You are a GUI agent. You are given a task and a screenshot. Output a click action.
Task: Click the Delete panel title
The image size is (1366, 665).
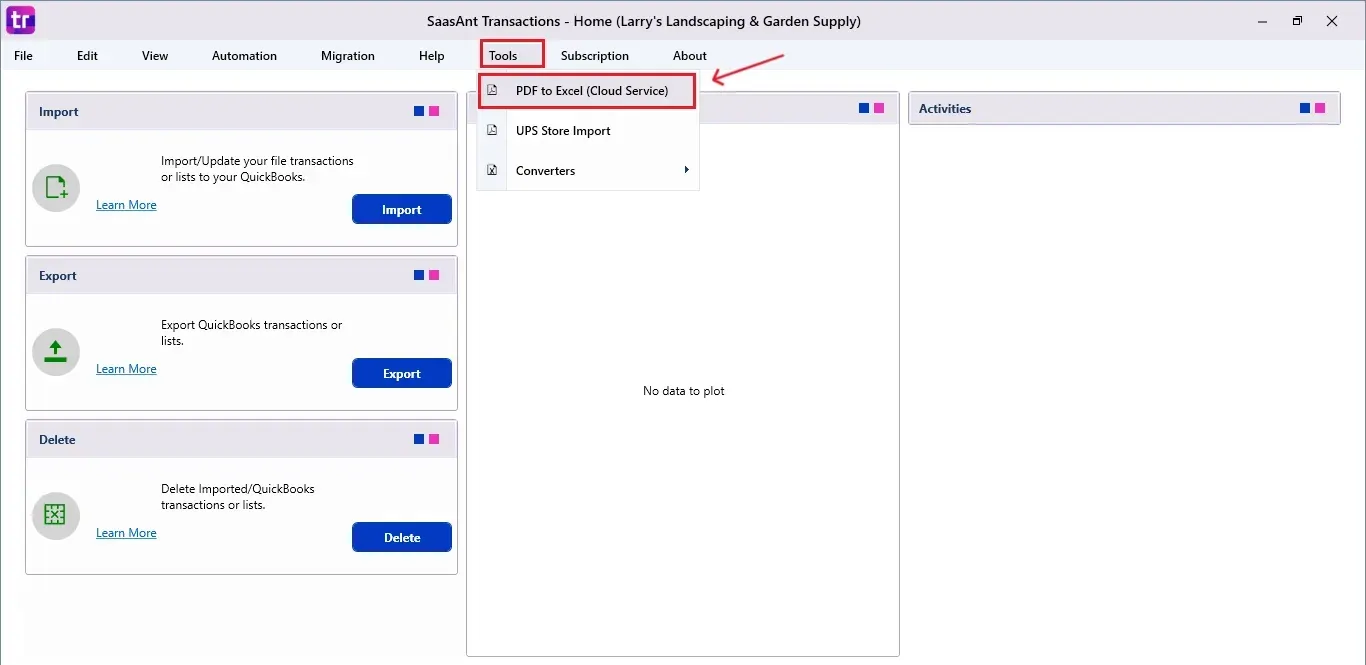click(x=57, y=440)
